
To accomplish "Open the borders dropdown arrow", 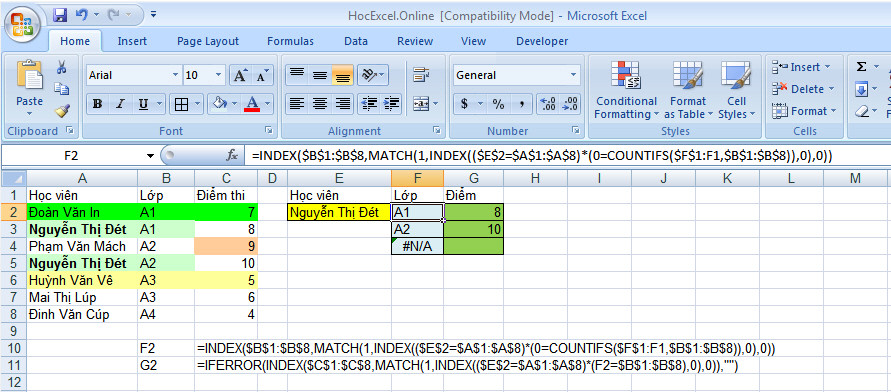I will [x=198, y=104].
